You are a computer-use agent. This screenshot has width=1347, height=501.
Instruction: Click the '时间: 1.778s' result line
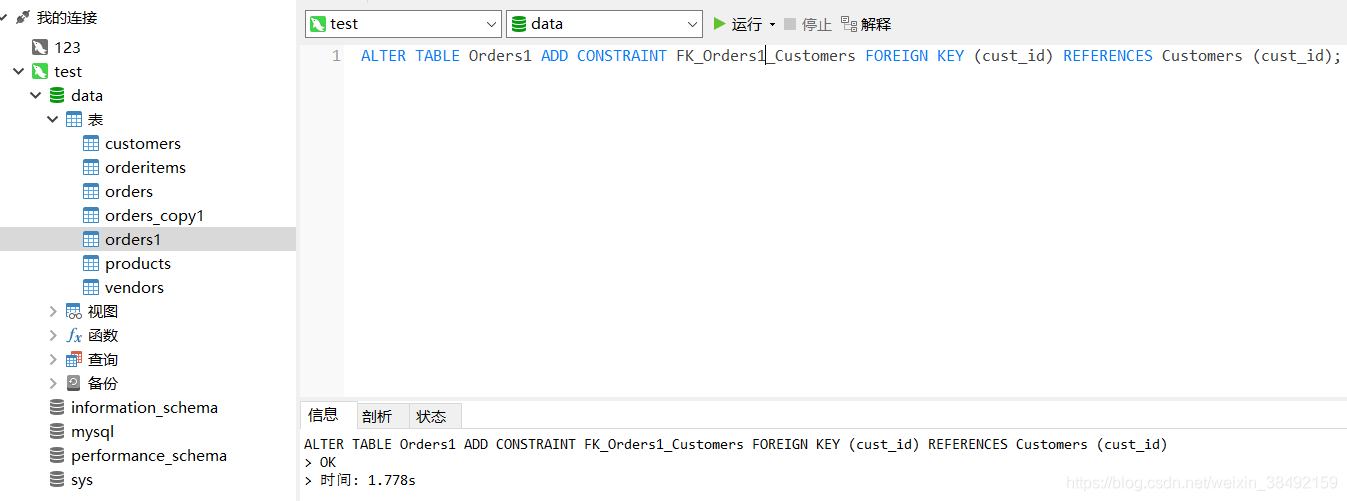(360, 480)
